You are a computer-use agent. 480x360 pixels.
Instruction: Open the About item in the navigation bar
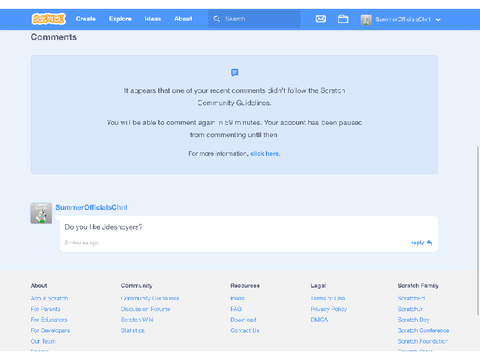tap(183, 19)
